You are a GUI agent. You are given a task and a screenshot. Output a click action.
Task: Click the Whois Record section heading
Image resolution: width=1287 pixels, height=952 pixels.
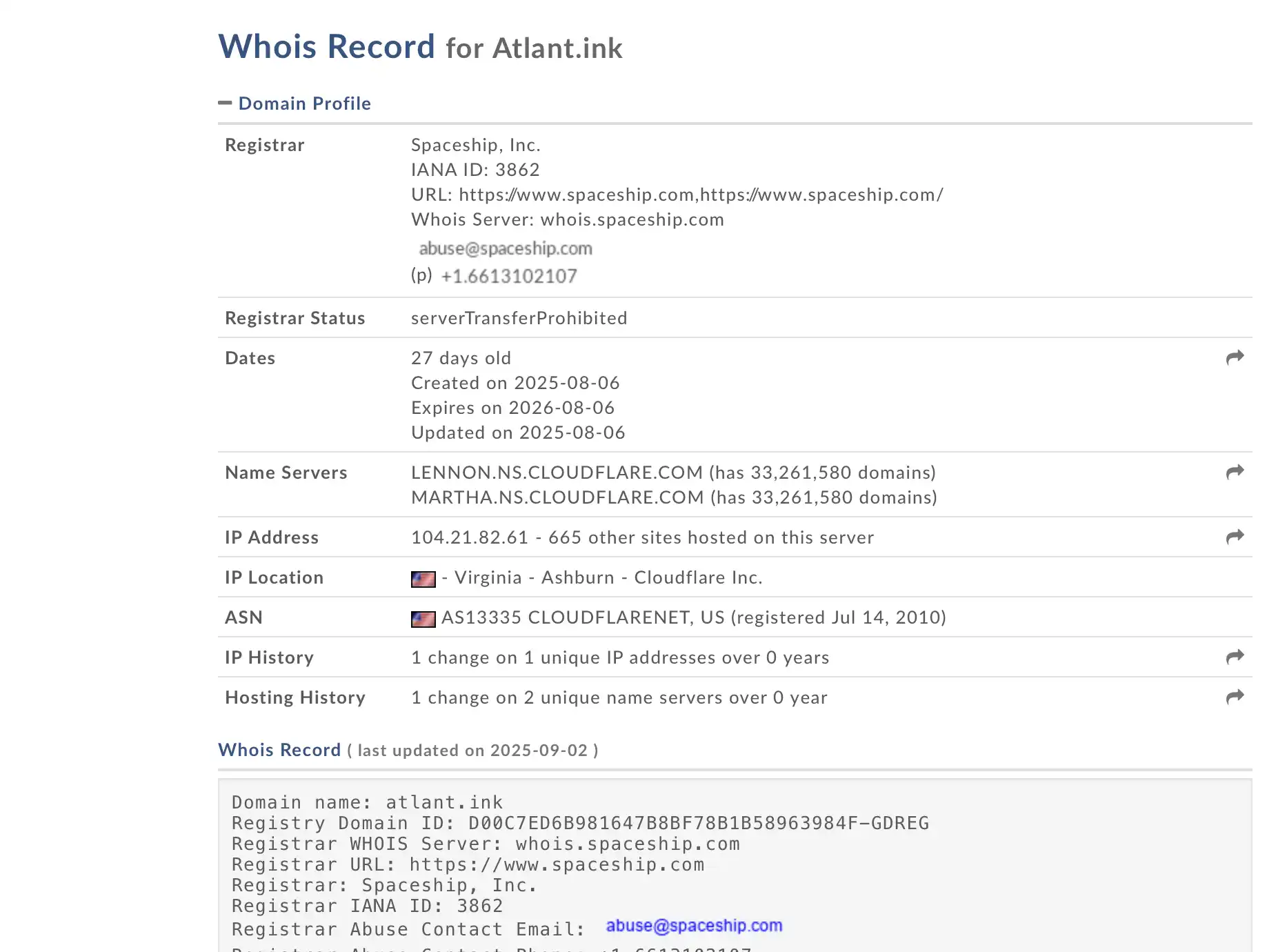279,750
